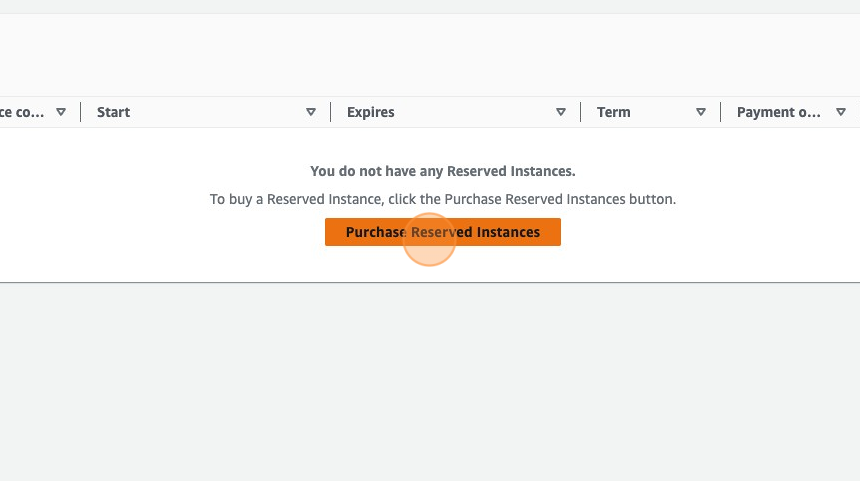
Task: Open sort arrow on Payment option column
Action: tap(841, 112)
